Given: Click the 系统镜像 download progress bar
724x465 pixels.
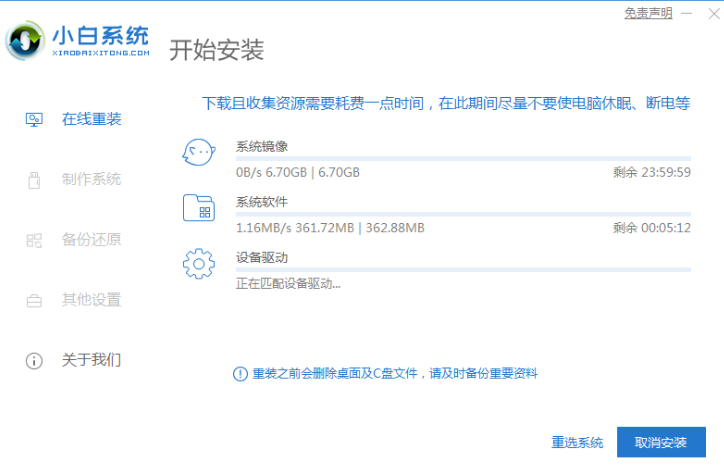Looking at the screenshot, I should [x=463, y=158].
